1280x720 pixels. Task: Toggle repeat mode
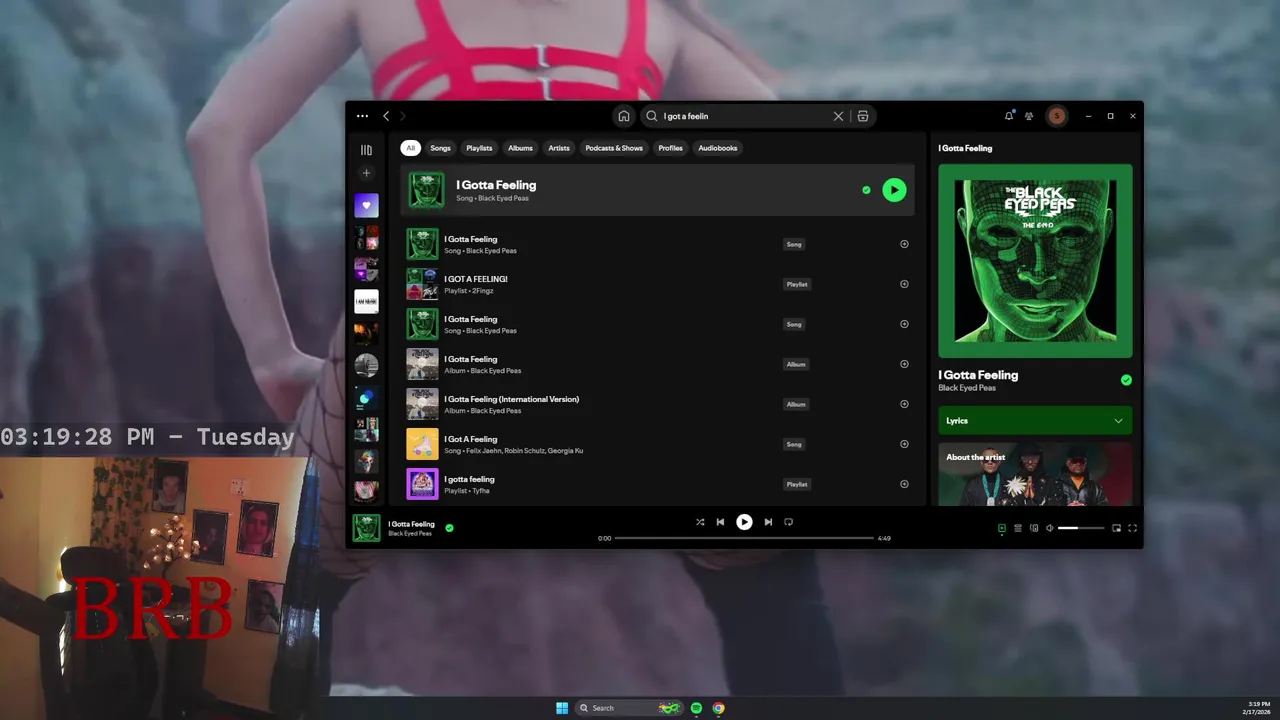pyautogui.click(x=788, y=522)
